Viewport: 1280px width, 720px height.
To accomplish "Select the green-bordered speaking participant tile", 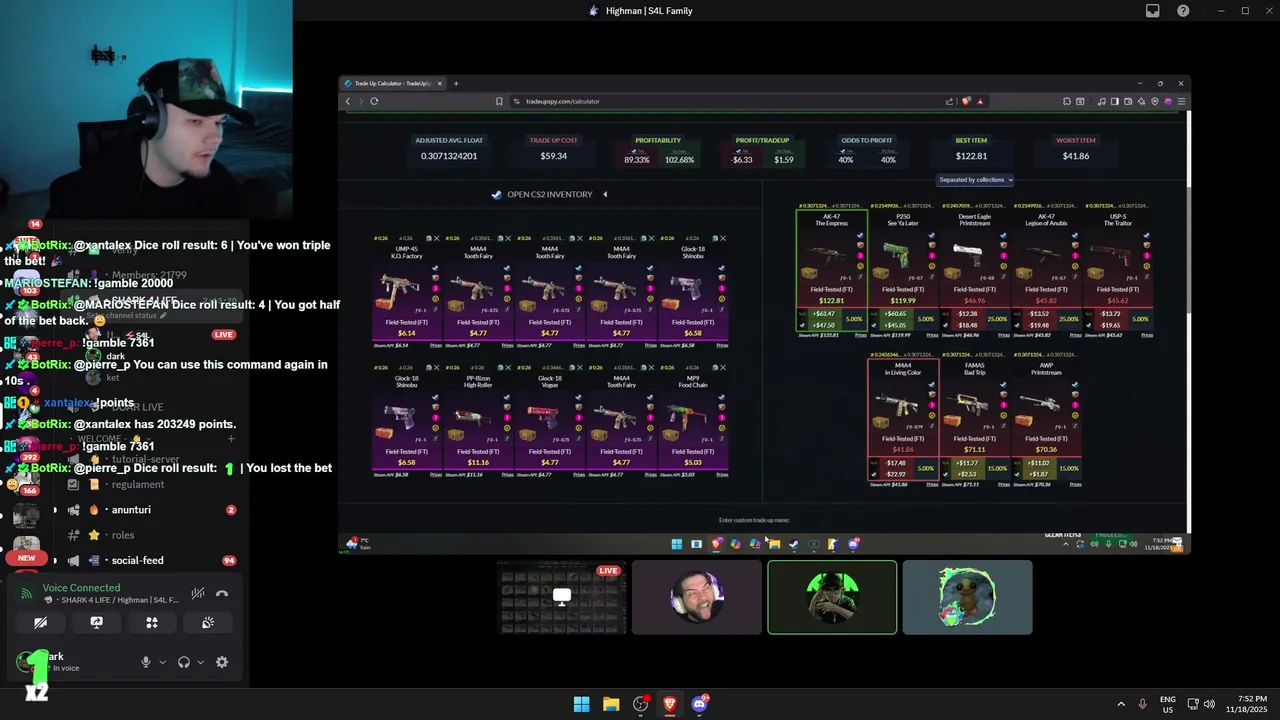I will click(x=832, y=597).
